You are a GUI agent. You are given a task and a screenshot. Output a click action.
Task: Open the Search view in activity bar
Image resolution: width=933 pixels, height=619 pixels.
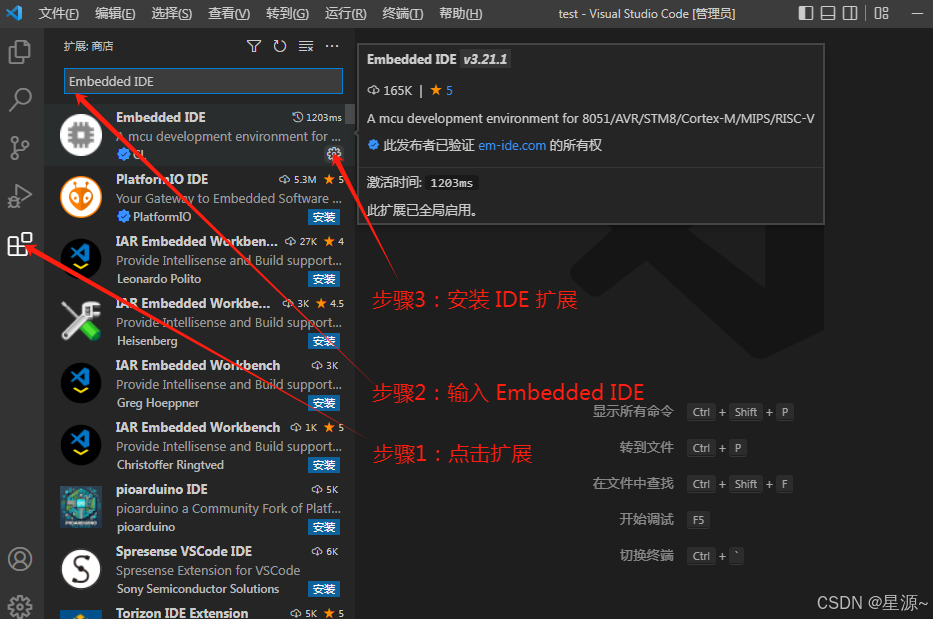pyautogui.click(x=20, y=99)
